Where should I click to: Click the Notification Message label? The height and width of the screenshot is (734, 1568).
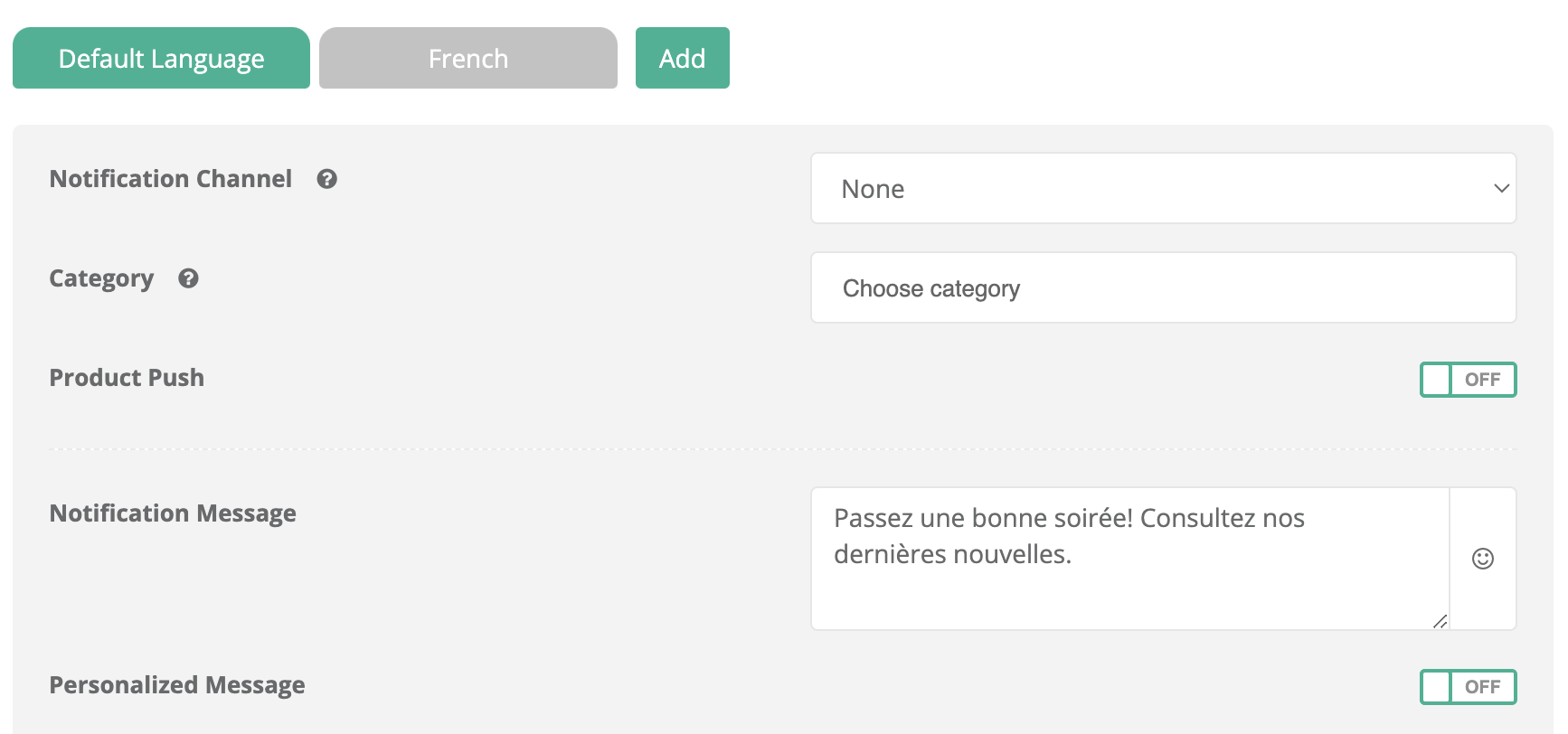173,513
